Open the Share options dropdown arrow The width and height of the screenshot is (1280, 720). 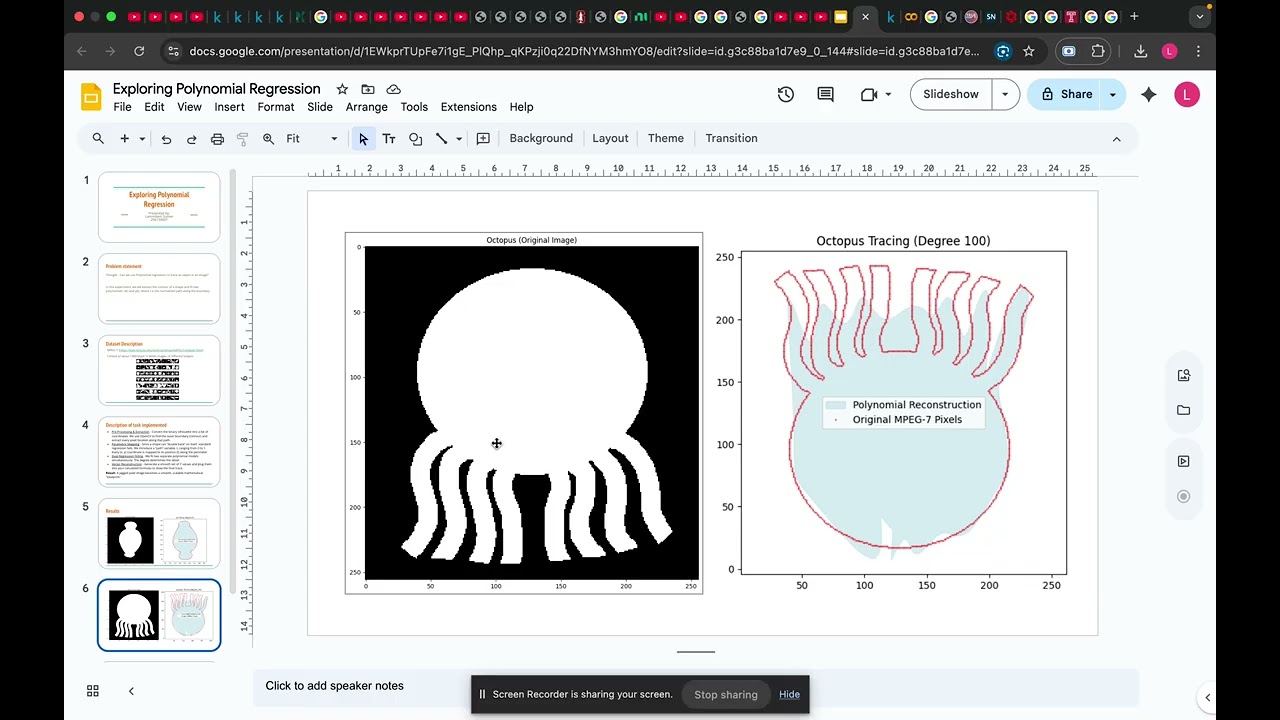(1112, 94)
